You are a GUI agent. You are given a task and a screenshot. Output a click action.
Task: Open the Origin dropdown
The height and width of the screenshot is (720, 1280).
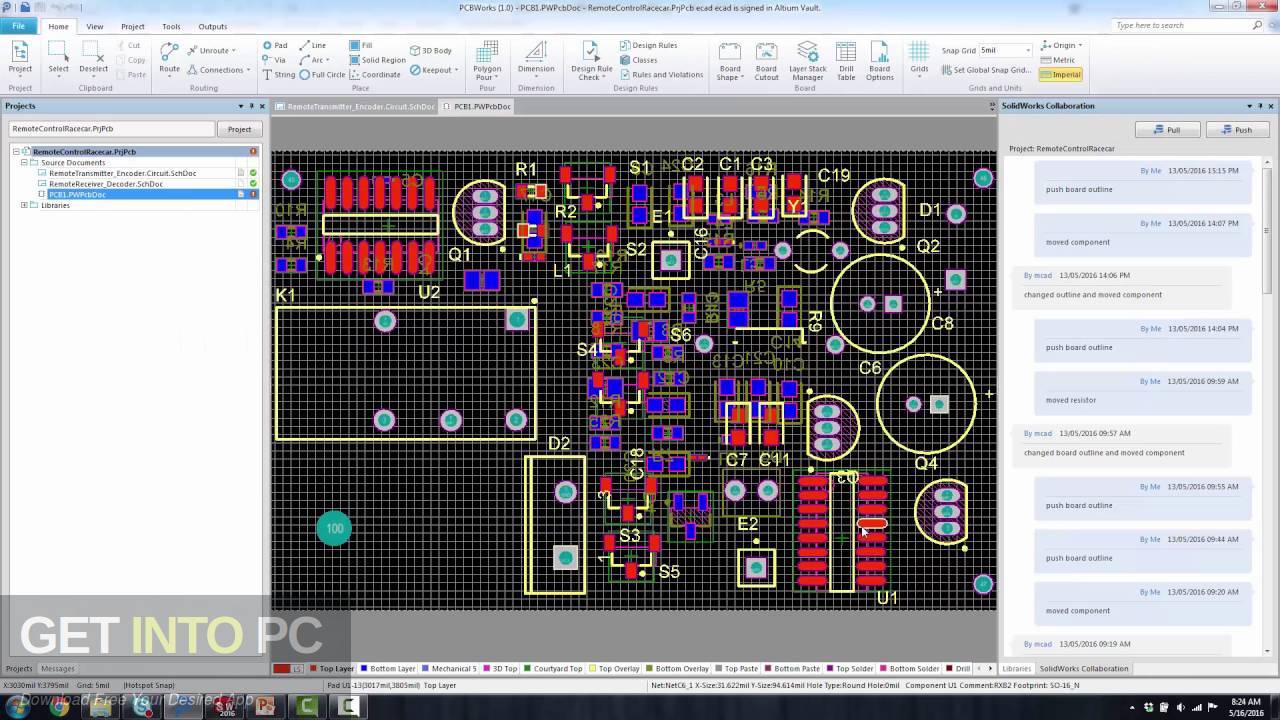[x=1061, y=45]
